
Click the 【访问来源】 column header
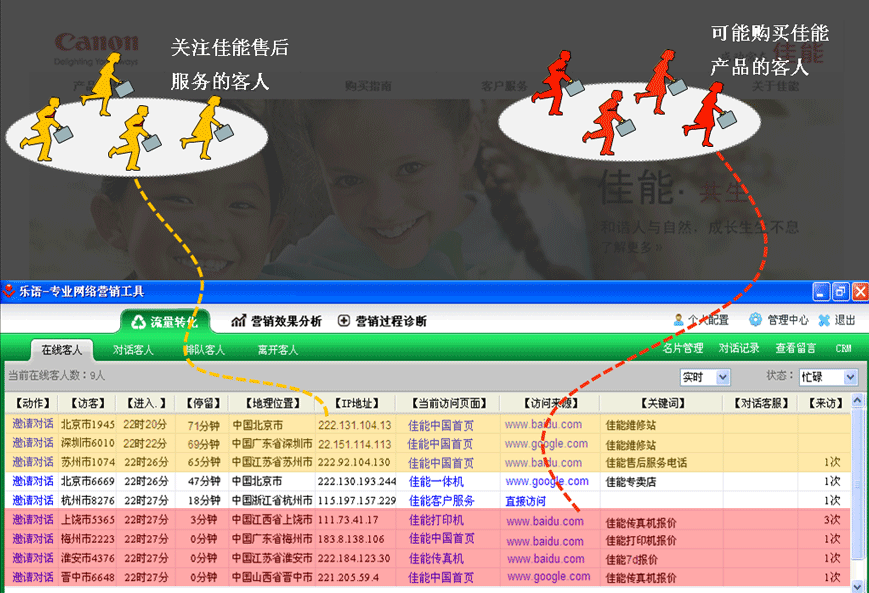550,403
